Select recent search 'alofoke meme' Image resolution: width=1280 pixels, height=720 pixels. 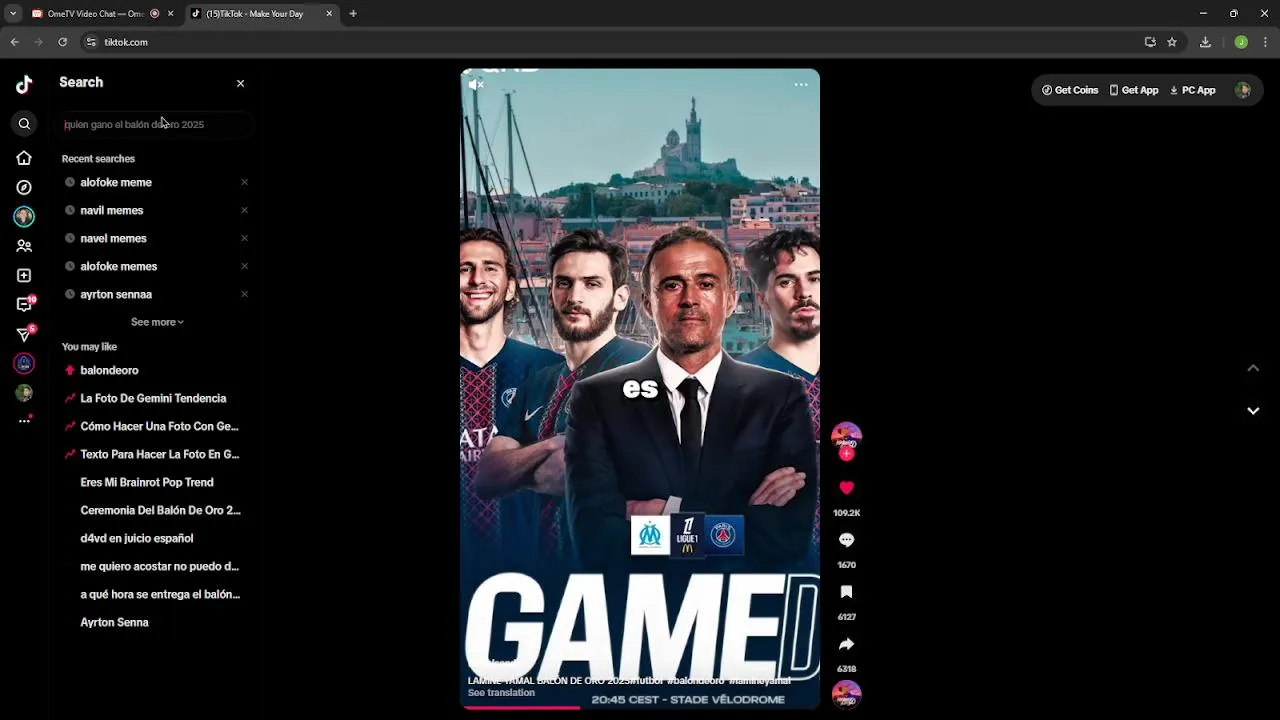point(116,182)
